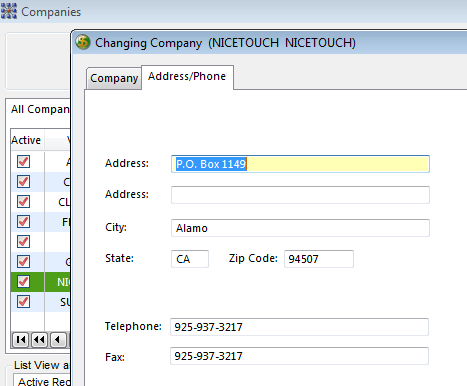Click the State field with CA

pyautogui.click(x=190, y=259)
